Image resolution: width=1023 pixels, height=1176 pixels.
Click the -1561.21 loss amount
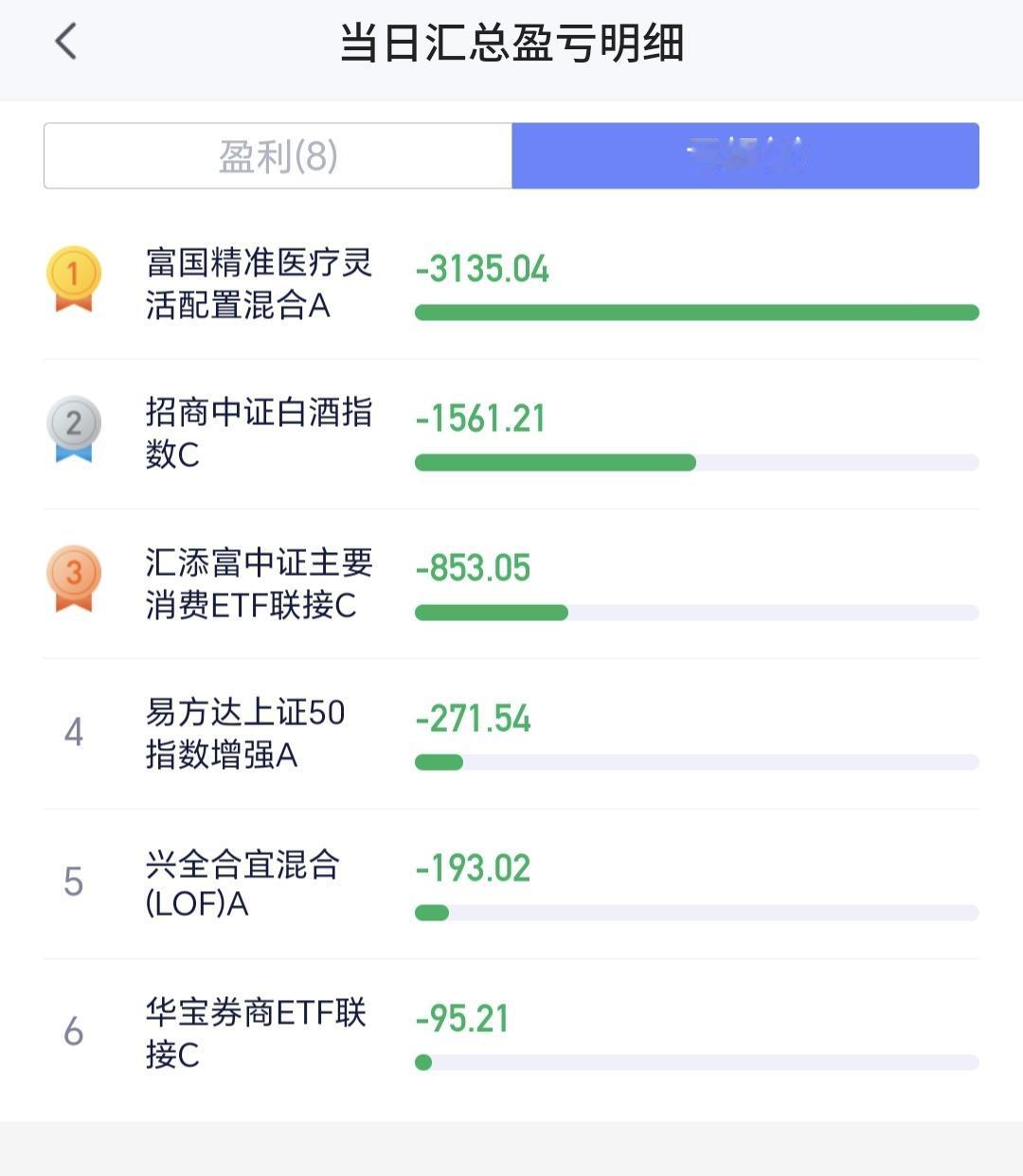click(480, 419)
